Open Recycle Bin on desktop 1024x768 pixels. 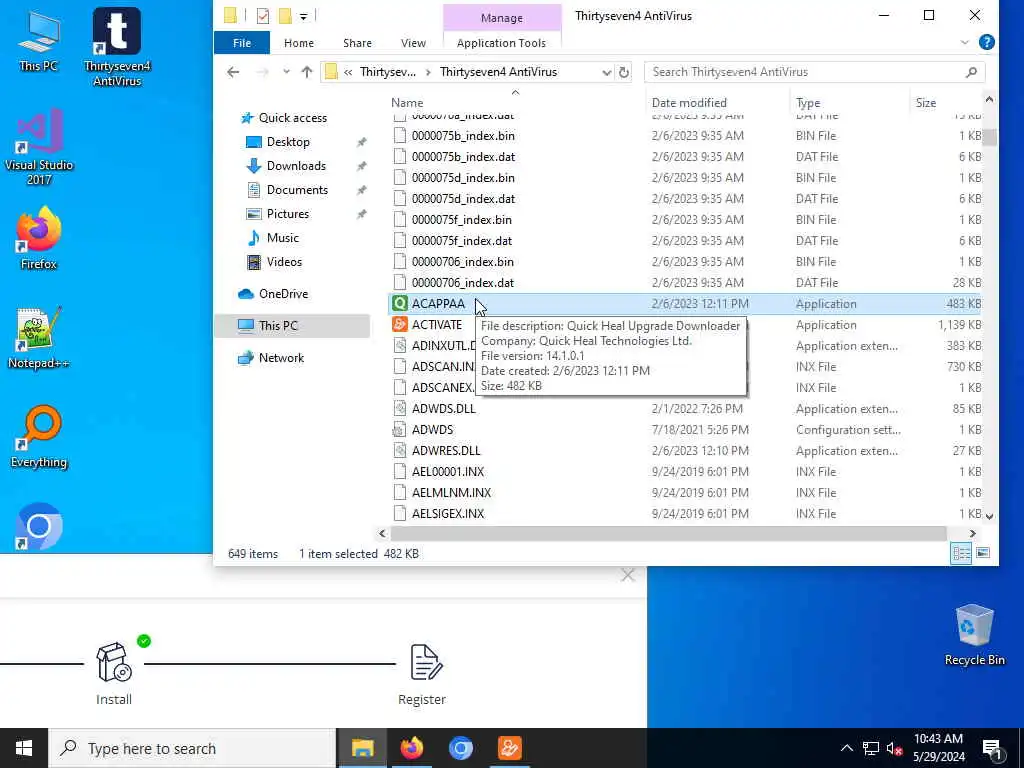coord(974,635)
